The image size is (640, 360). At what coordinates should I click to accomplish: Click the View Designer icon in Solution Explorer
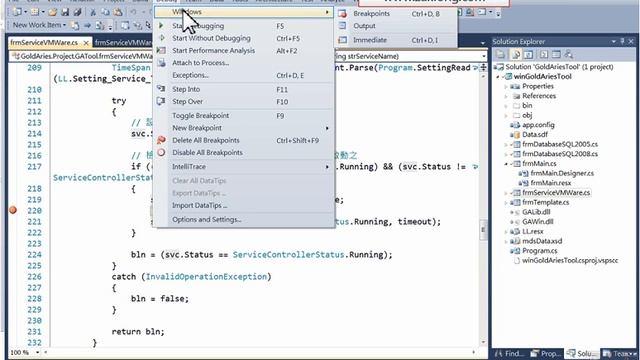556,54
